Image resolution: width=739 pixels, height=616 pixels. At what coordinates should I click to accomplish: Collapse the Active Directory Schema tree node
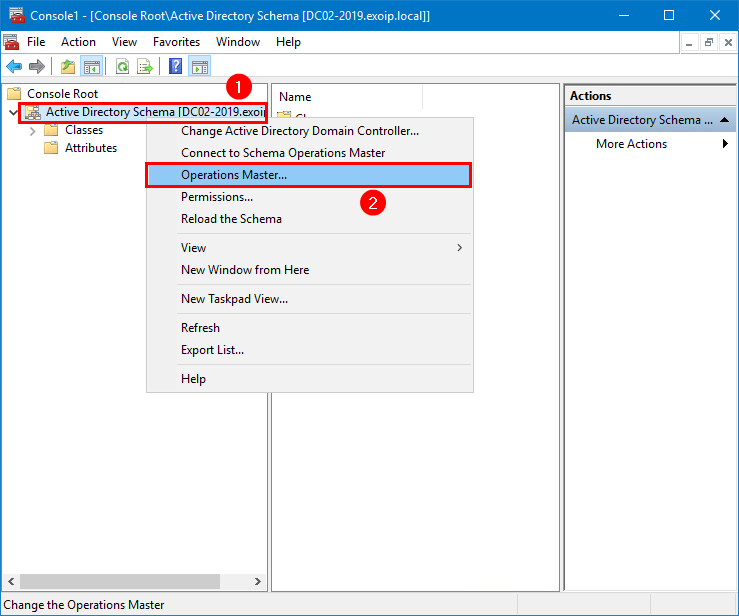[13, 112]
